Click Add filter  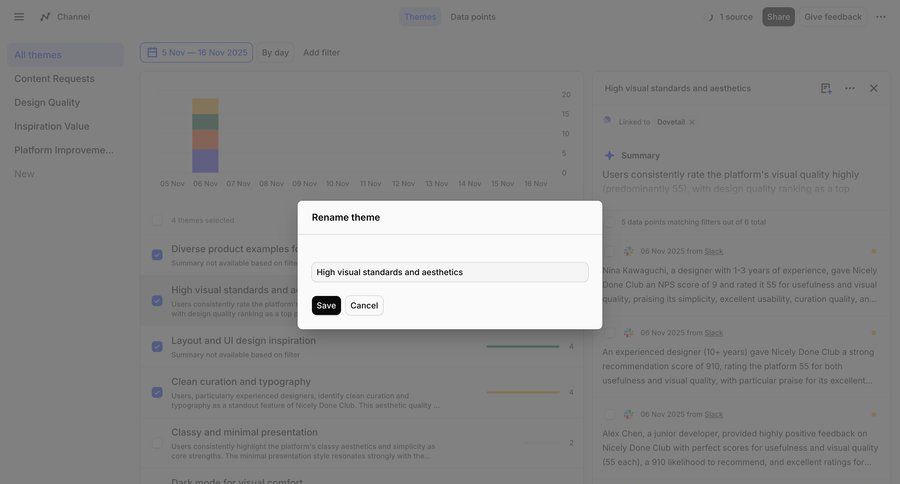[x=321, y=52]
